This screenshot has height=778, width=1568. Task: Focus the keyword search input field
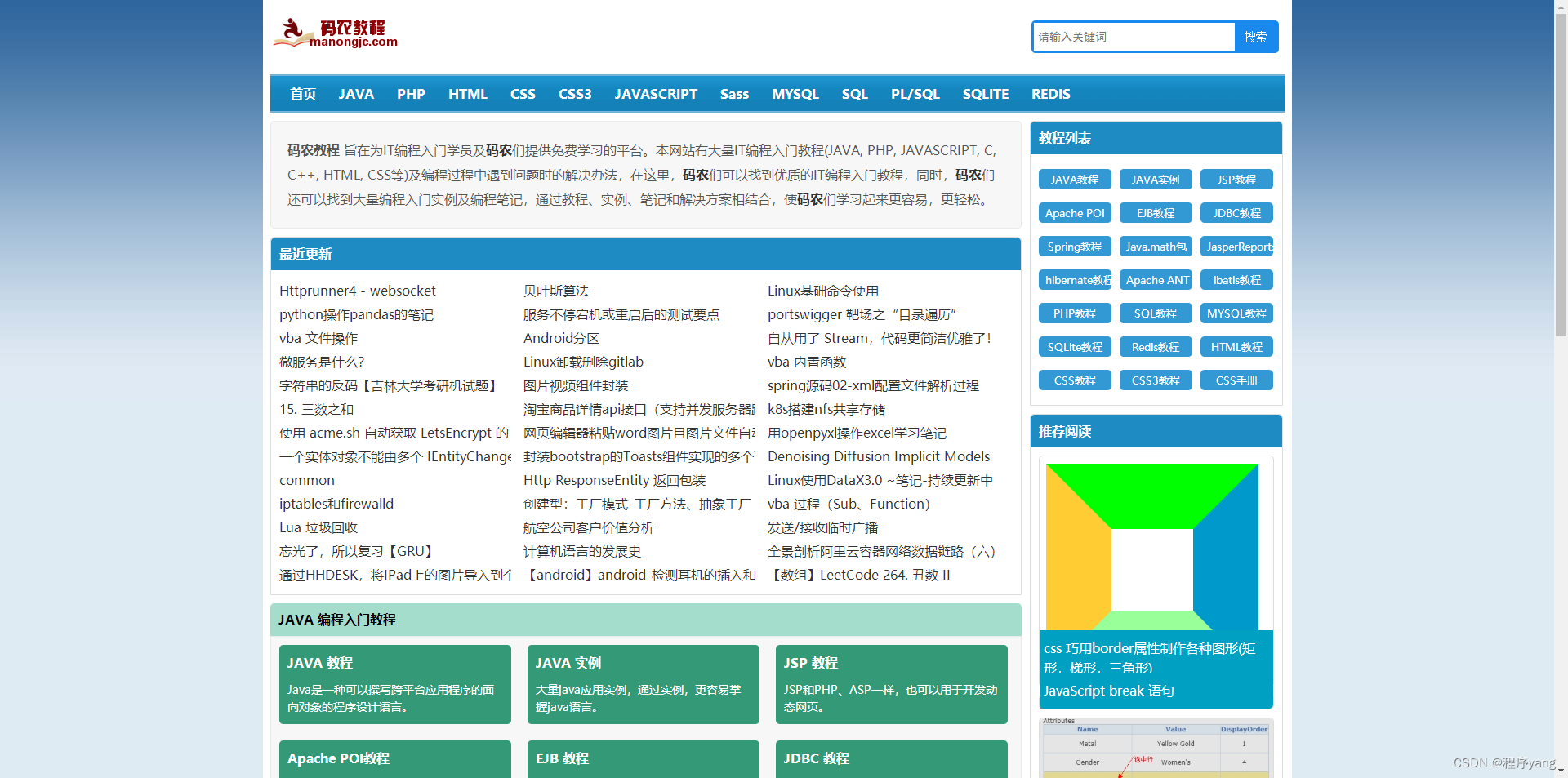[x=1134, y=37]
